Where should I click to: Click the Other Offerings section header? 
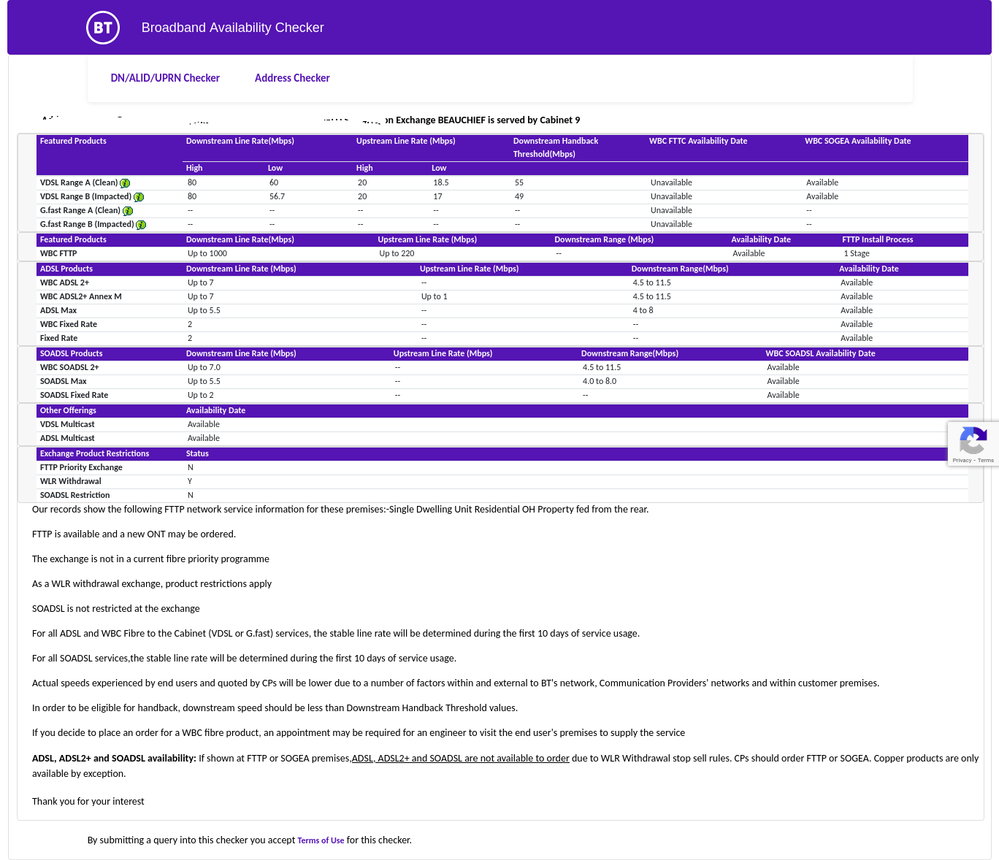pyautogui.click(x=68, y=410)
